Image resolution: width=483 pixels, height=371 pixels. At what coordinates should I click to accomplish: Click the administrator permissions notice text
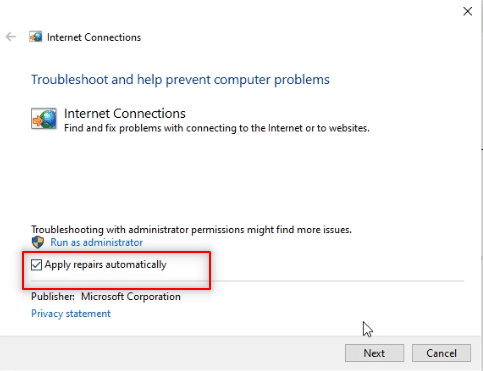(191, 230)
